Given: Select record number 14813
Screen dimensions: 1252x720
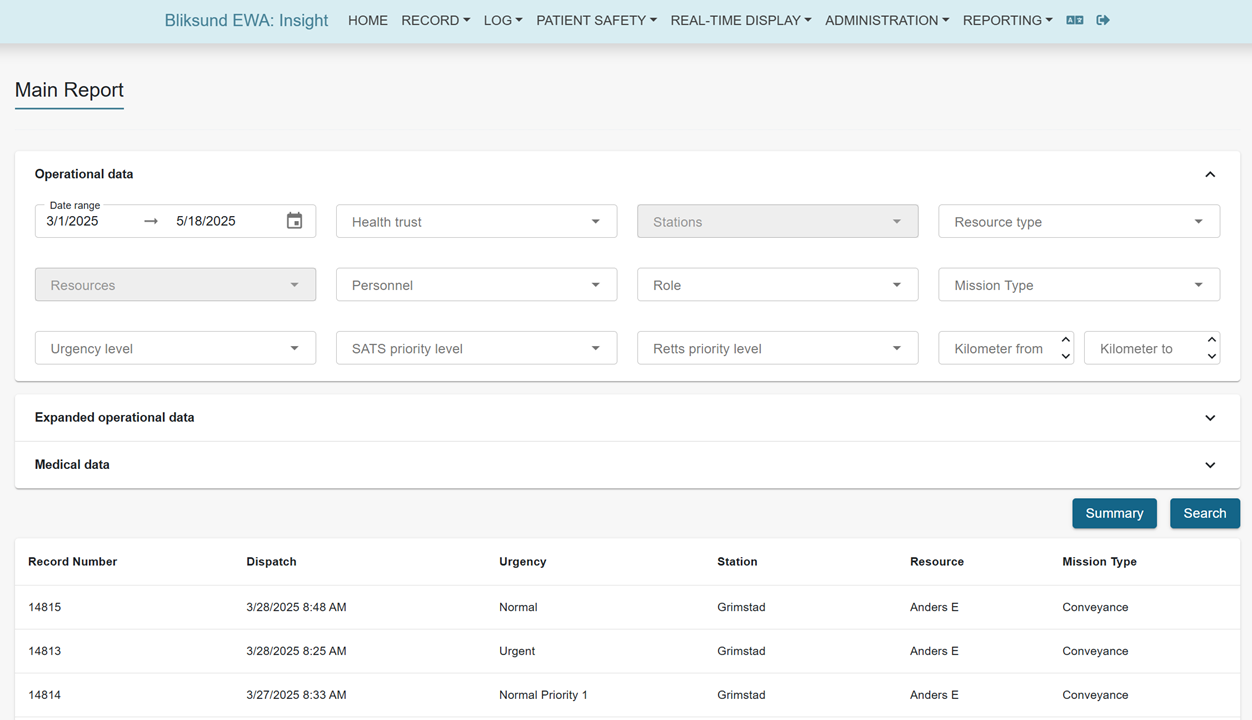Looking at the screenshot, I should [x=45, y=651].
